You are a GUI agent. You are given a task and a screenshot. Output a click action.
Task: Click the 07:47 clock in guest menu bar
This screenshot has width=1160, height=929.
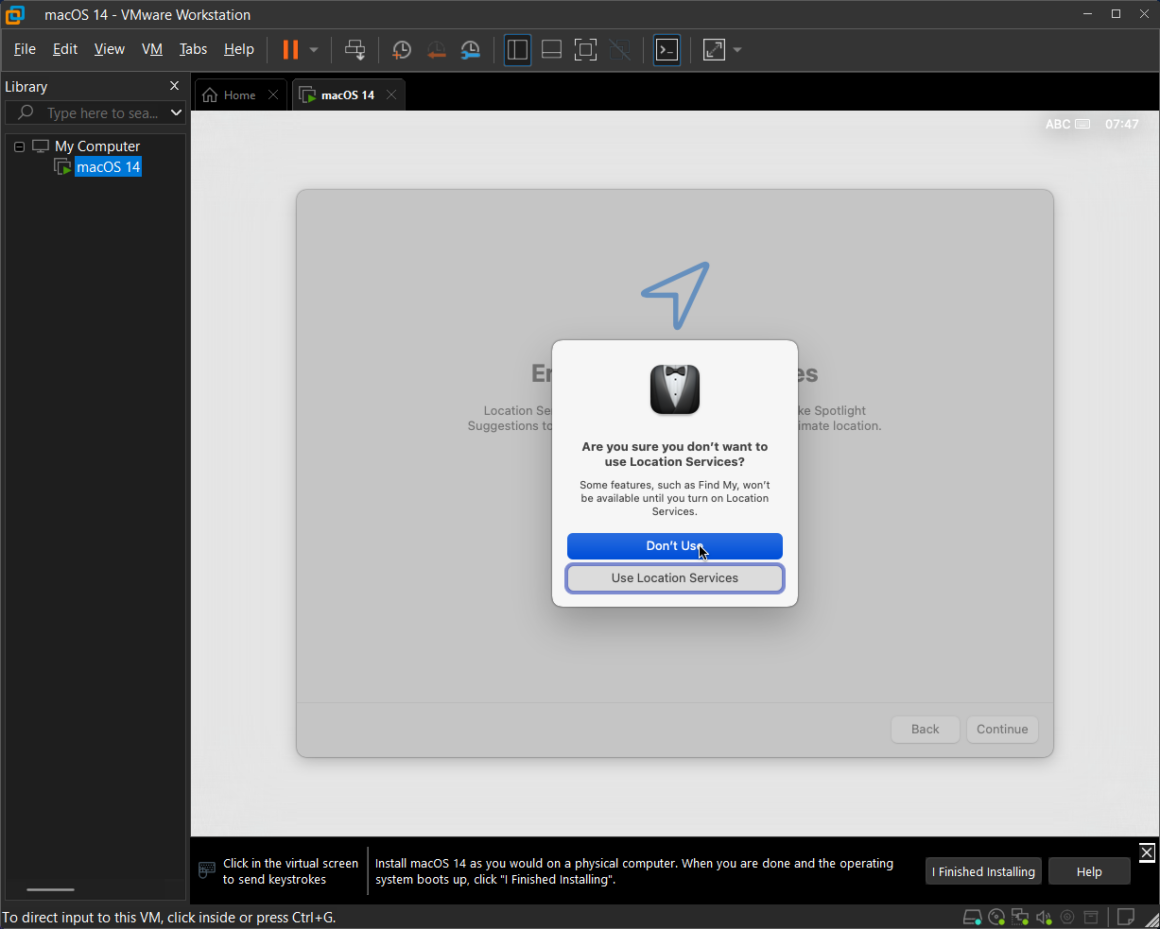[x=1122, y=124]
